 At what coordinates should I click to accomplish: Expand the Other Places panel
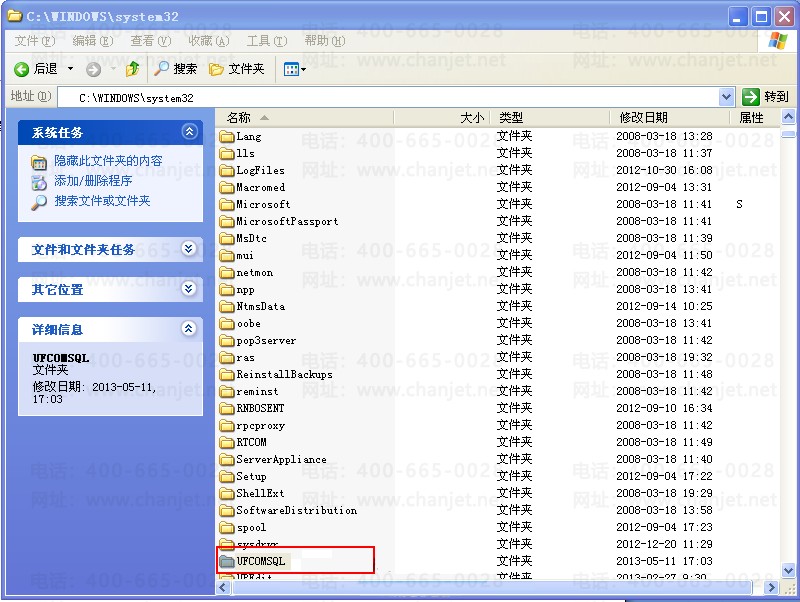[x=189, y=289]
